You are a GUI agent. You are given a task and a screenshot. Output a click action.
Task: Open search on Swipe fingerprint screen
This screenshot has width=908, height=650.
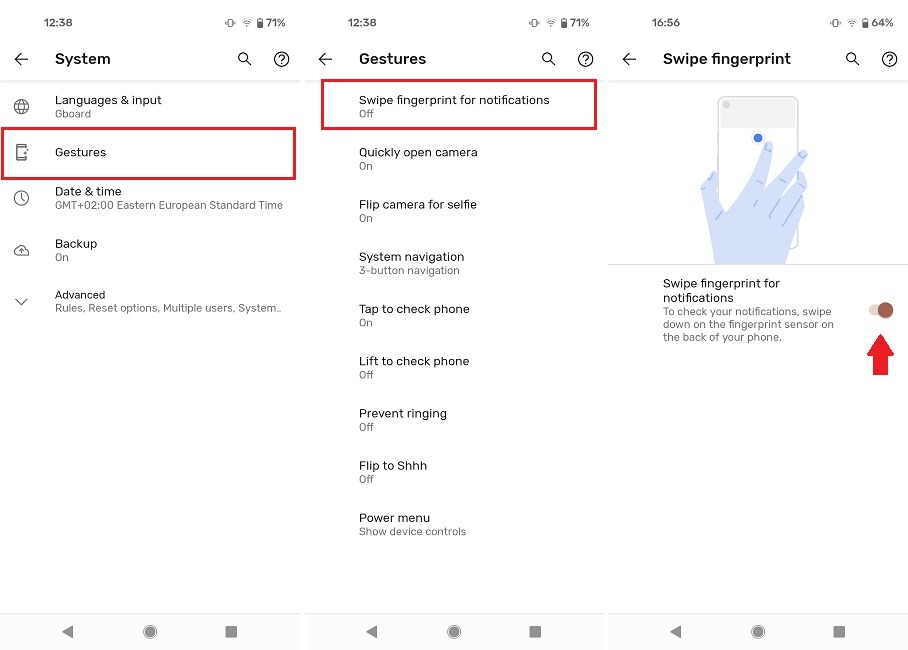pos(852,59)
